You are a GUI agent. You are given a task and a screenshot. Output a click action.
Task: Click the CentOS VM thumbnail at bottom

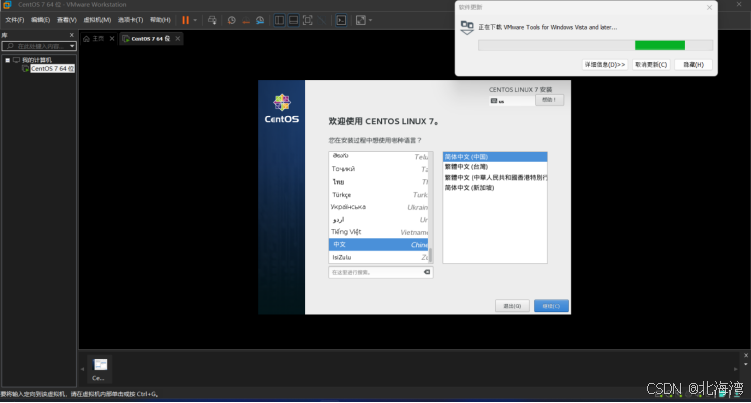coord(100,369)
